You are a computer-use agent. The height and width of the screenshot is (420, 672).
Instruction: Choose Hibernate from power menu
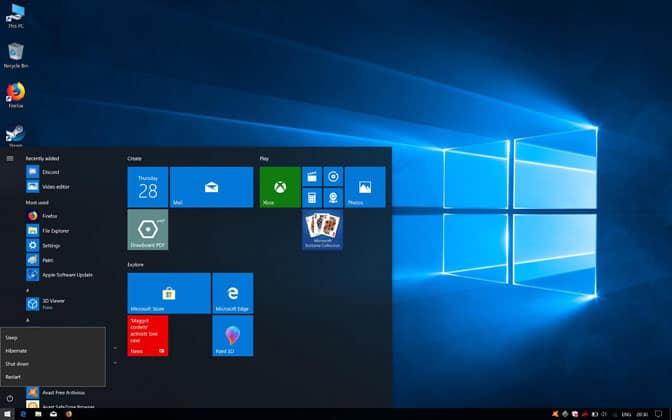point(53,351)
